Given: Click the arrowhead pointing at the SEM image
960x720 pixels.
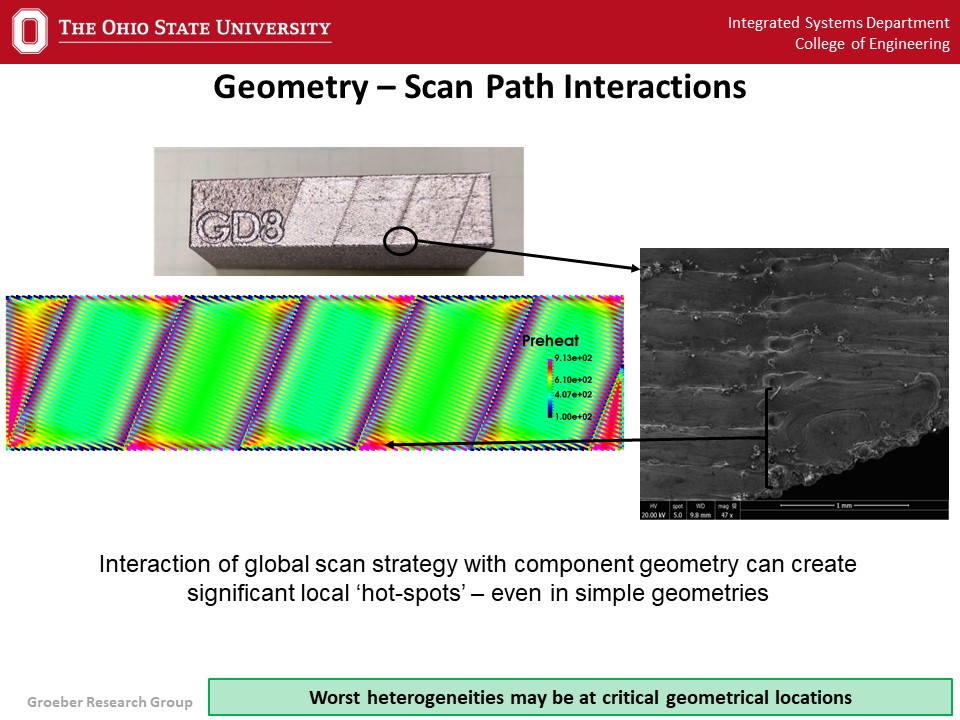Looking at the screenshot, I should pyautogui.click(x=633, y=268).
